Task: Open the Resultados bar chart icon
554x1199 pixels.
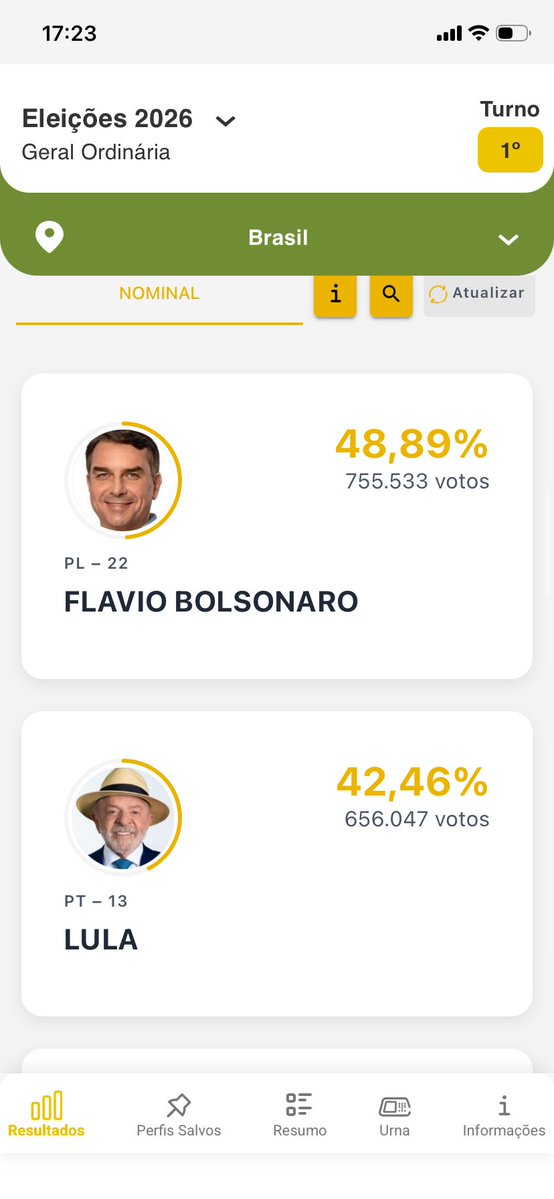Action: 47,1106
